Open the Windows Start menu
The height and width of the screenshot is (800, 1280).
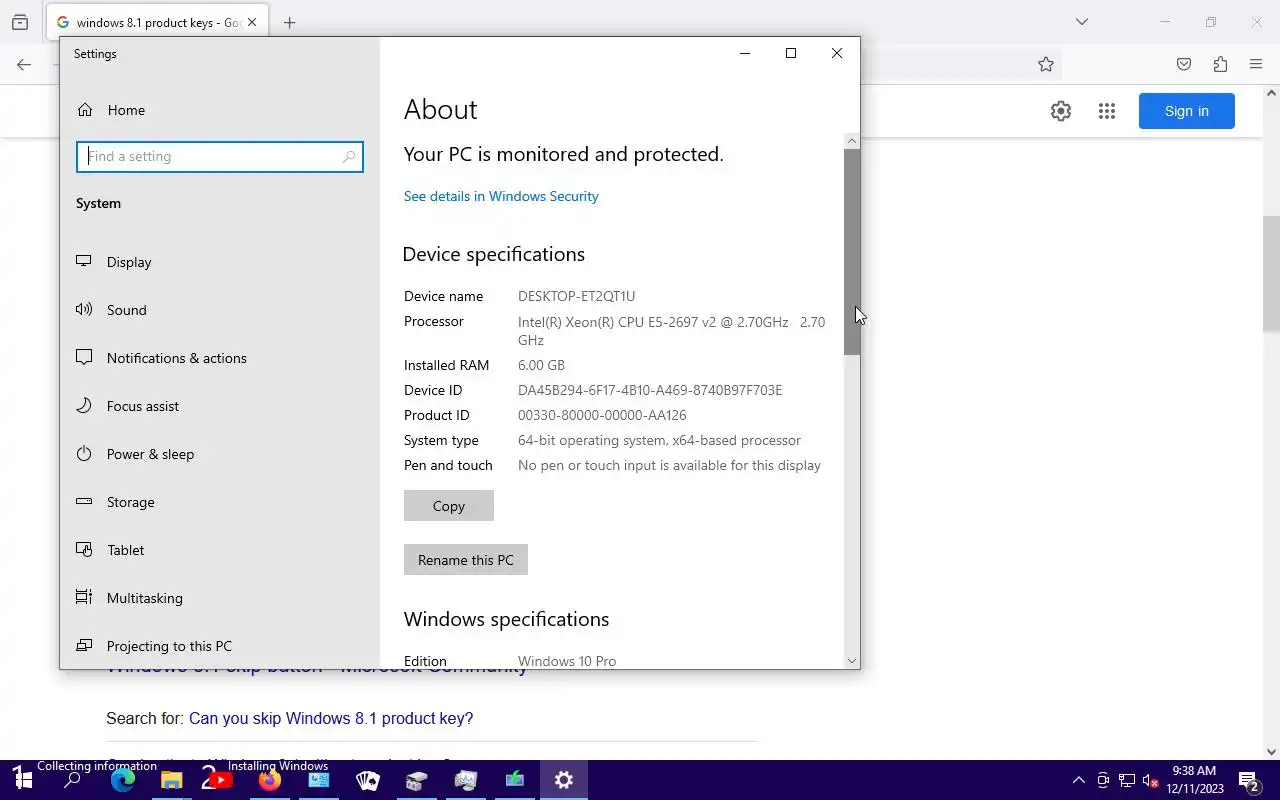coord(22,780)
